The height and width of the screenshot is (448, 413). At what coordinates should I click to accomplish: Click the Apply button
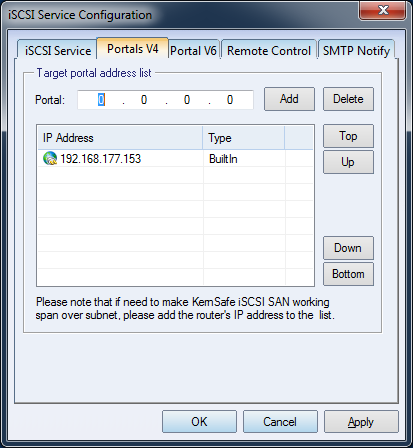pyautogui.click(x=361, y=422)
